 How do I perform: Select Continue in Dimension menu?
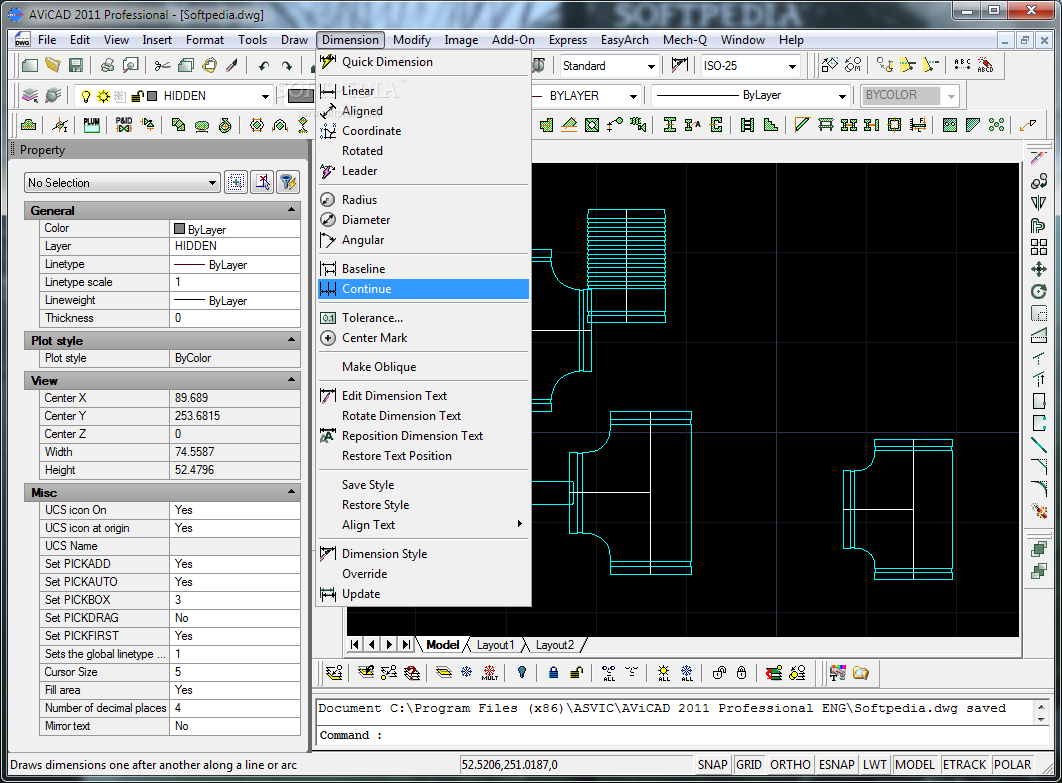423,289
